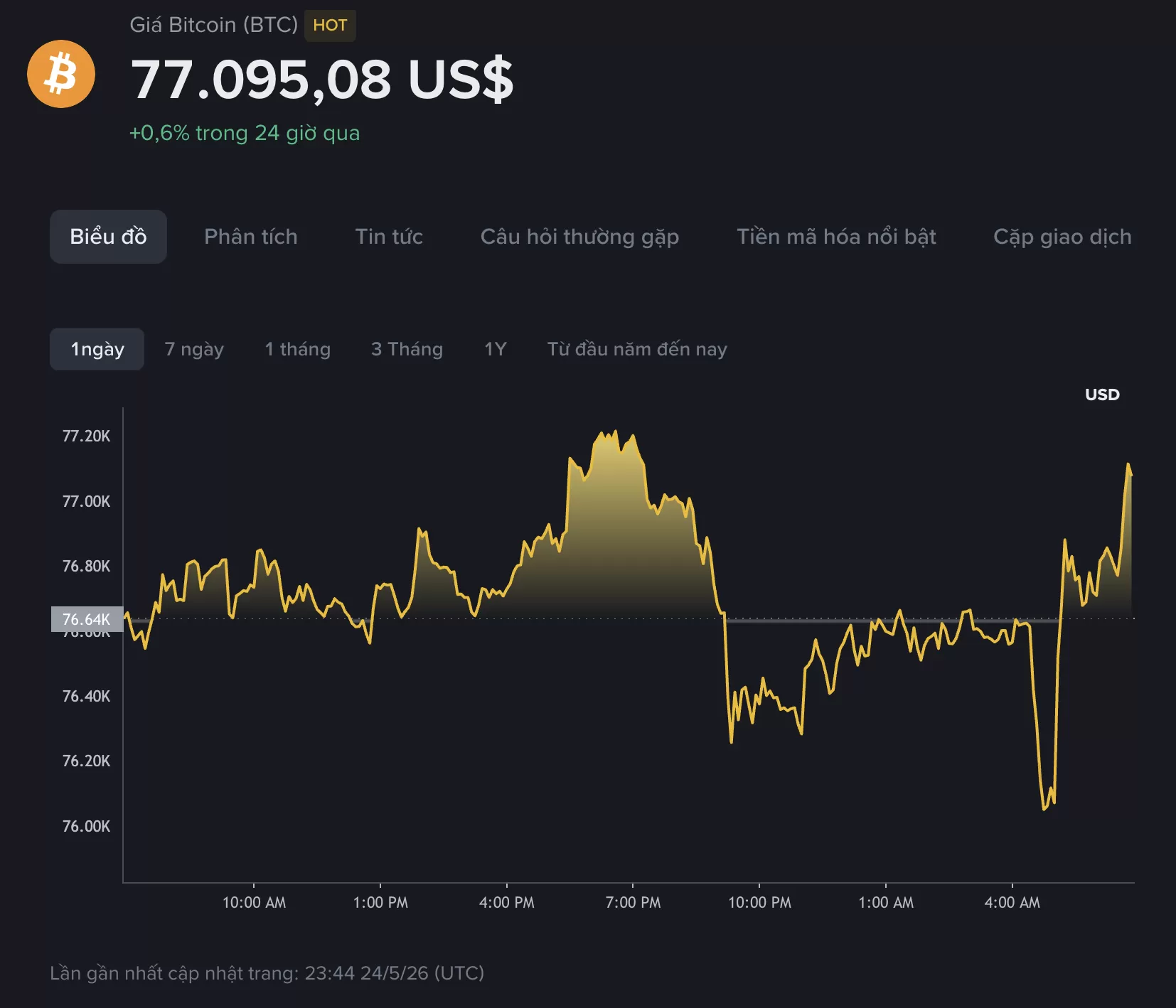Click the 76.80K y-axis label
The image size is (1176, 1008).
point(86,566)
